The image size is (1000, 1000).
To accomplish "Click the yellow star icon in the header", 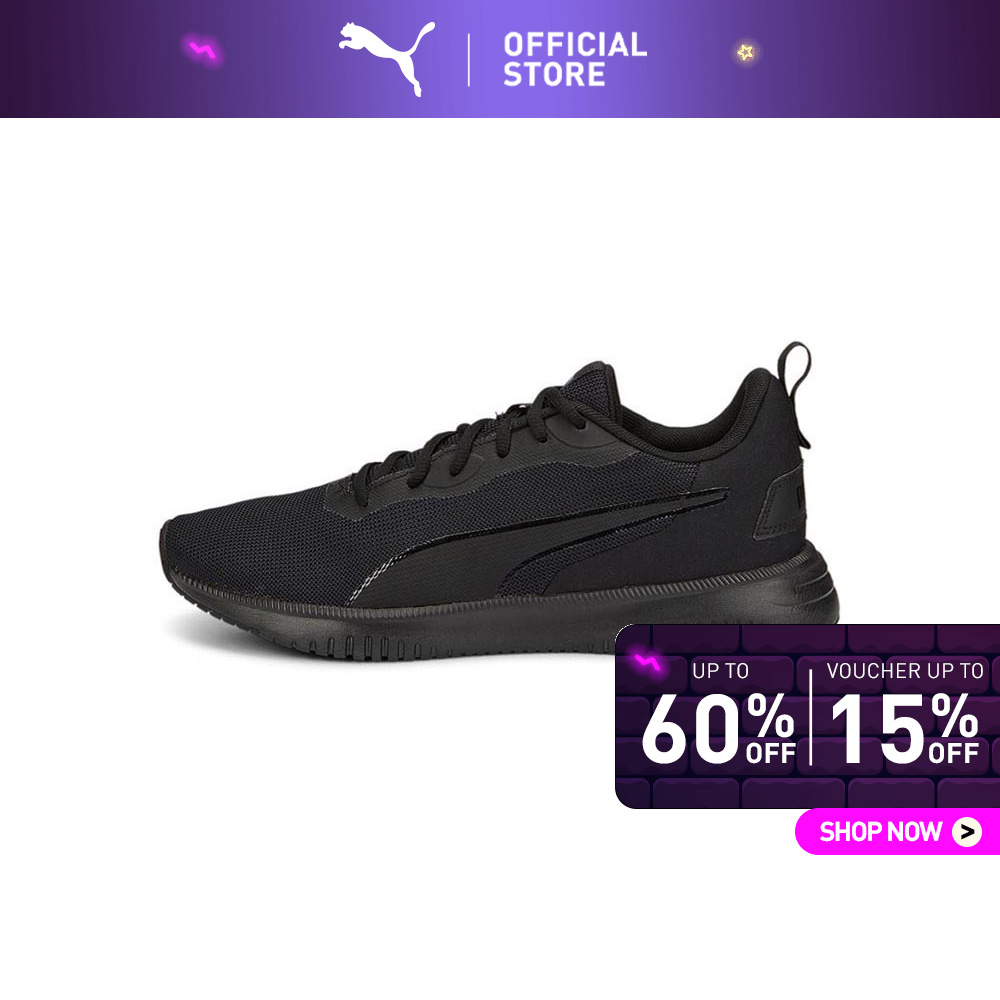I will (x=745, y=52).
